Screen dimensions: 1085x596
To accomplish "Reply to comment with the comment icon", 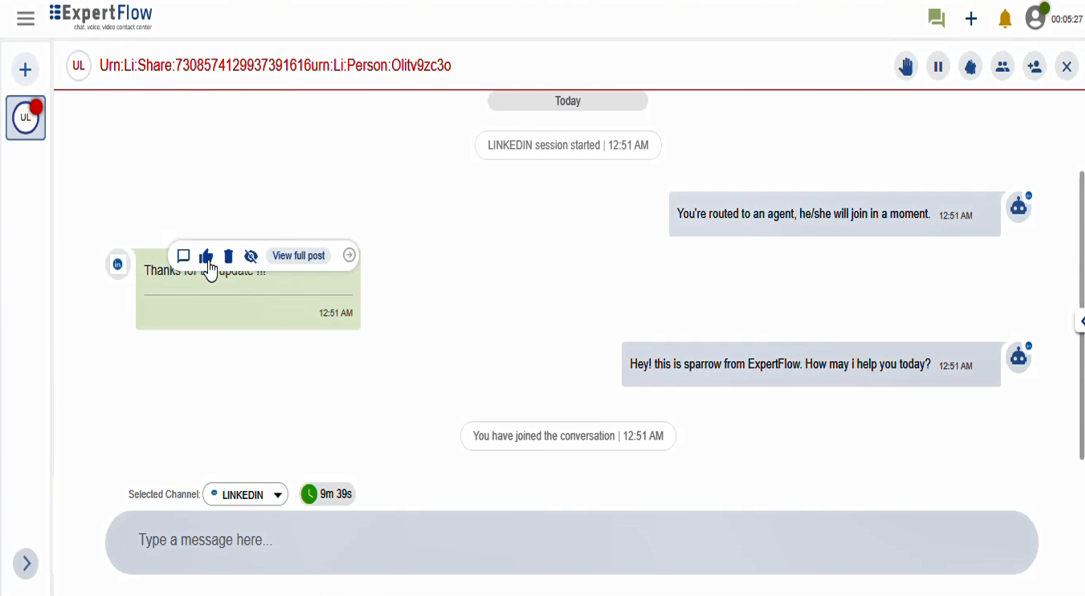I will coord(183,256).
